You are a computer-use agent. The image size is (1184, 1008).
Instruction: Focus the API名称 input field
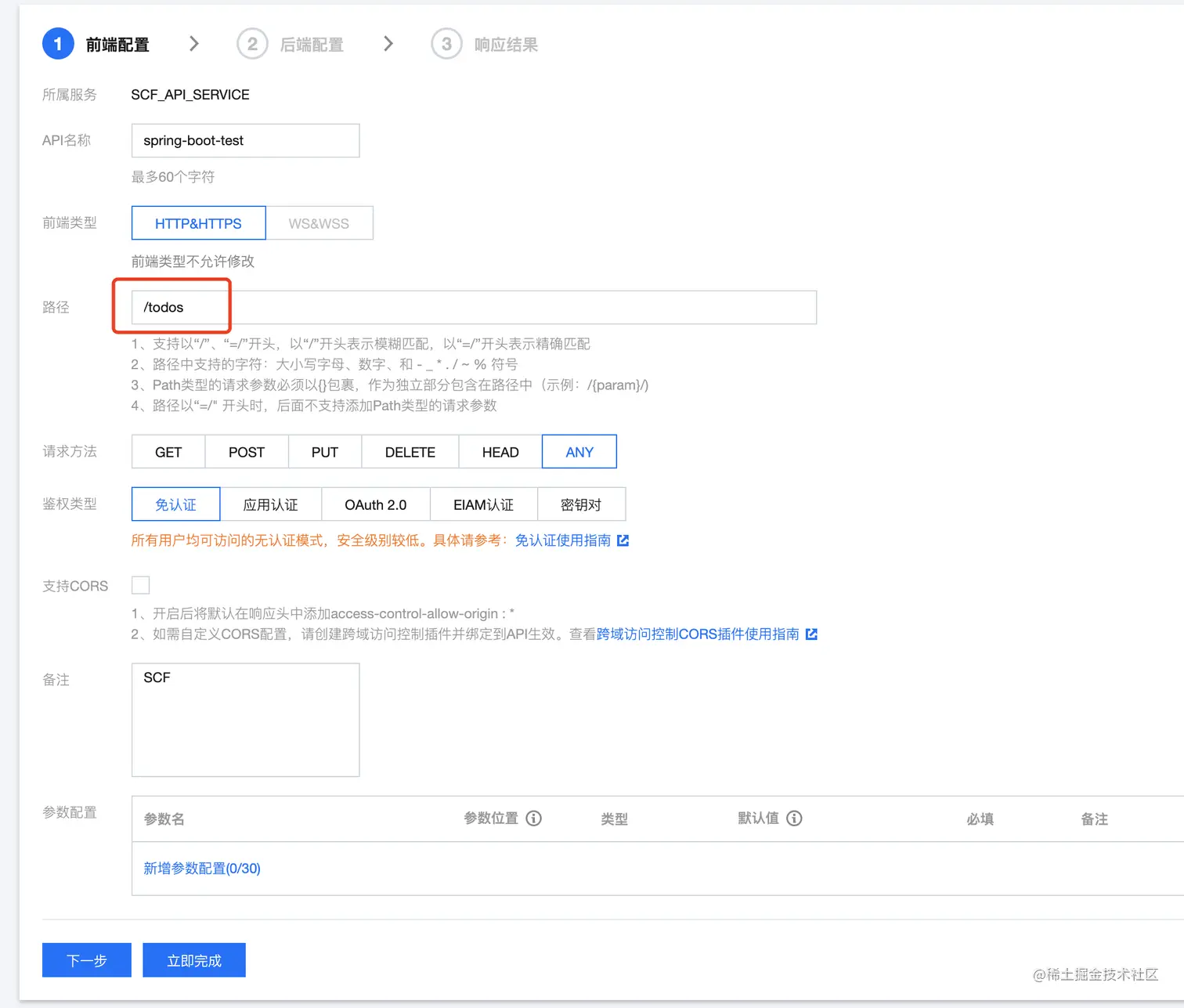click(246, 140)
